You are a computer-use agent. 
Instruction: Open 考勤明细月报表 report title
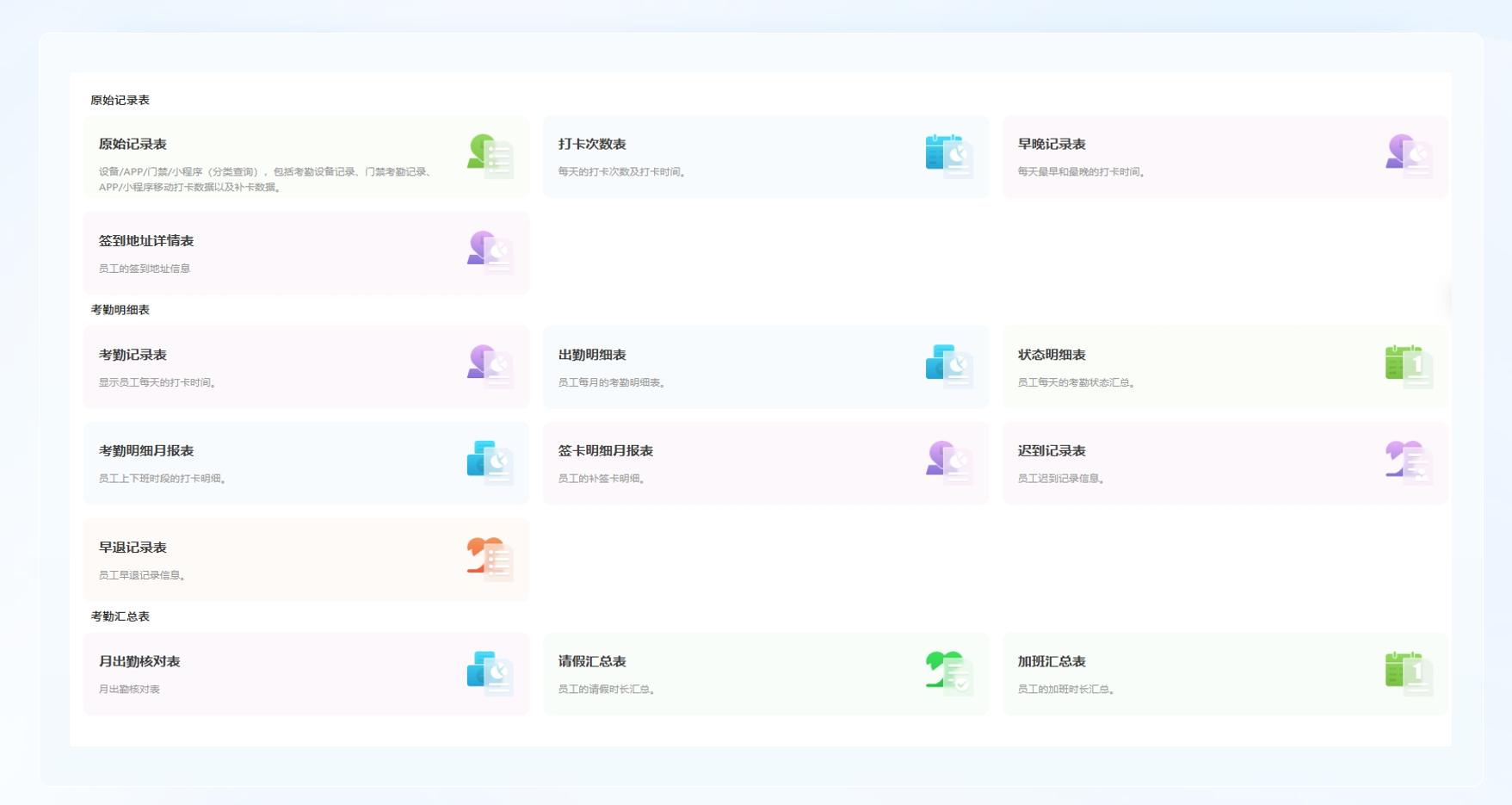click(x=146, y=451)
